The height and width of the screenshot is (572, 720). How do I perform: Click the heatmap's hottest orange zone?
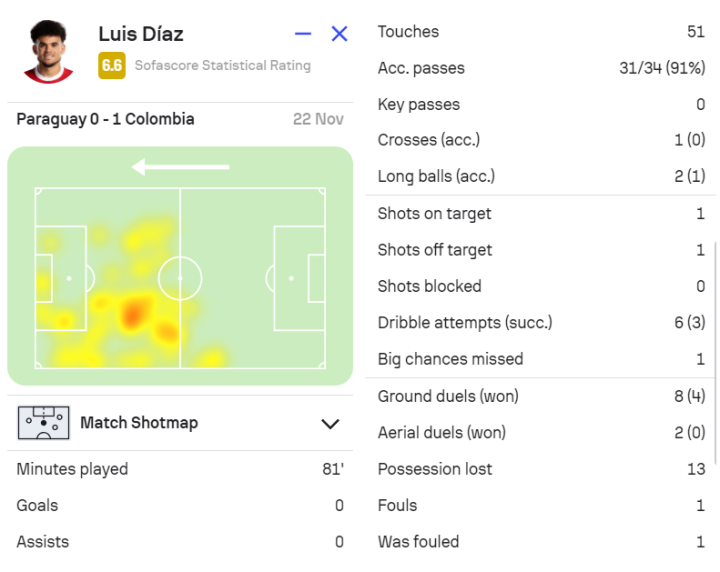133,314
